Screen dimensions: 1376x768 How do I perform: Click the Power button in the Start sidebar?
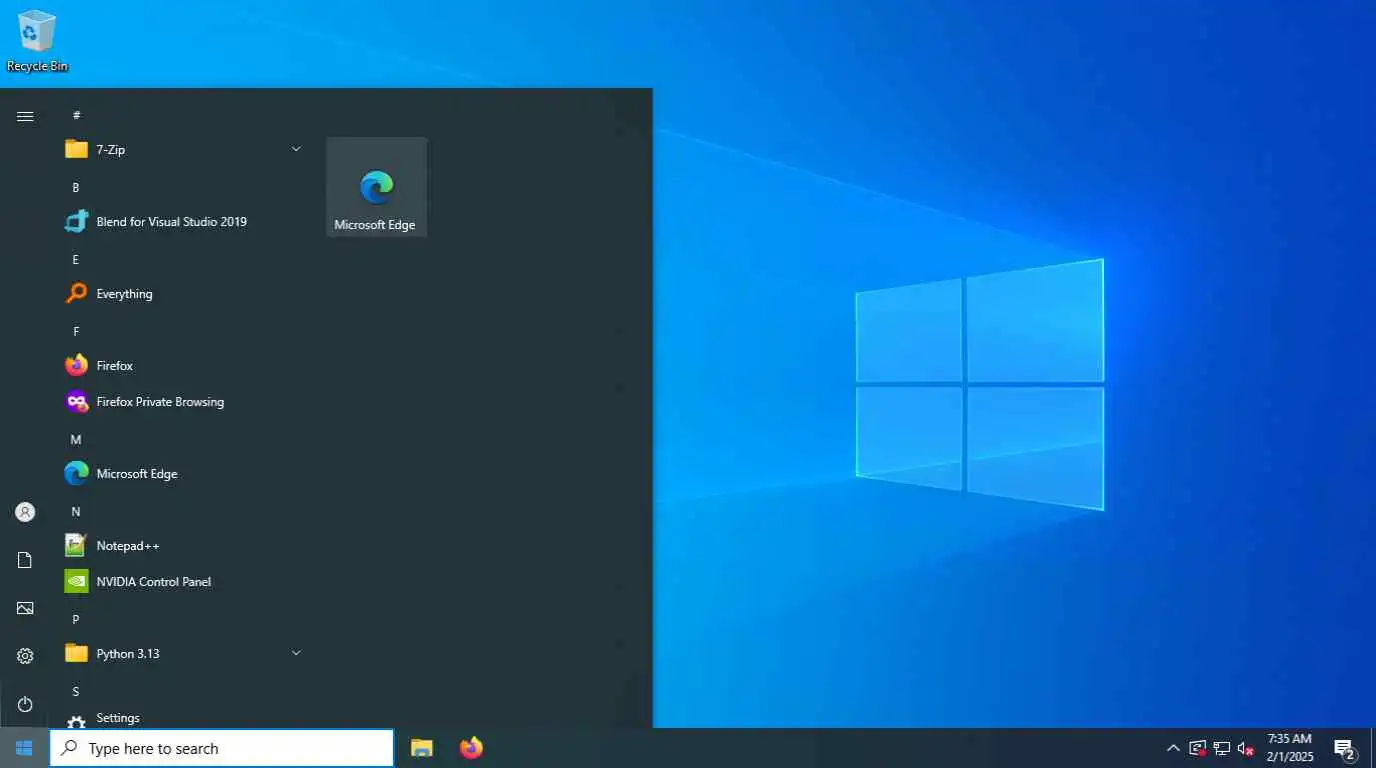25,704
